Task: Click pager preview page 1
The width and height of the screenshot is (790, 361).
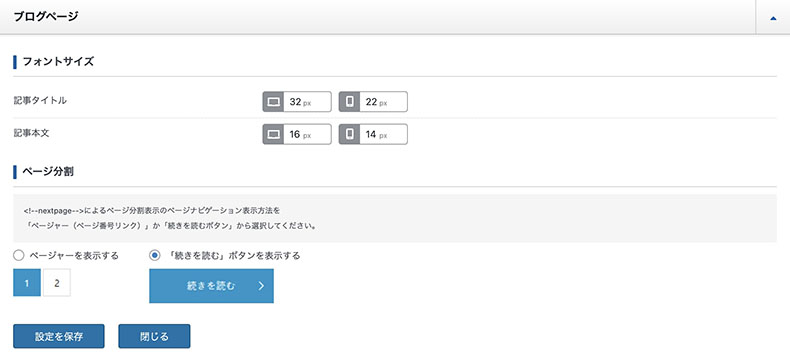Action: [27, 282]
